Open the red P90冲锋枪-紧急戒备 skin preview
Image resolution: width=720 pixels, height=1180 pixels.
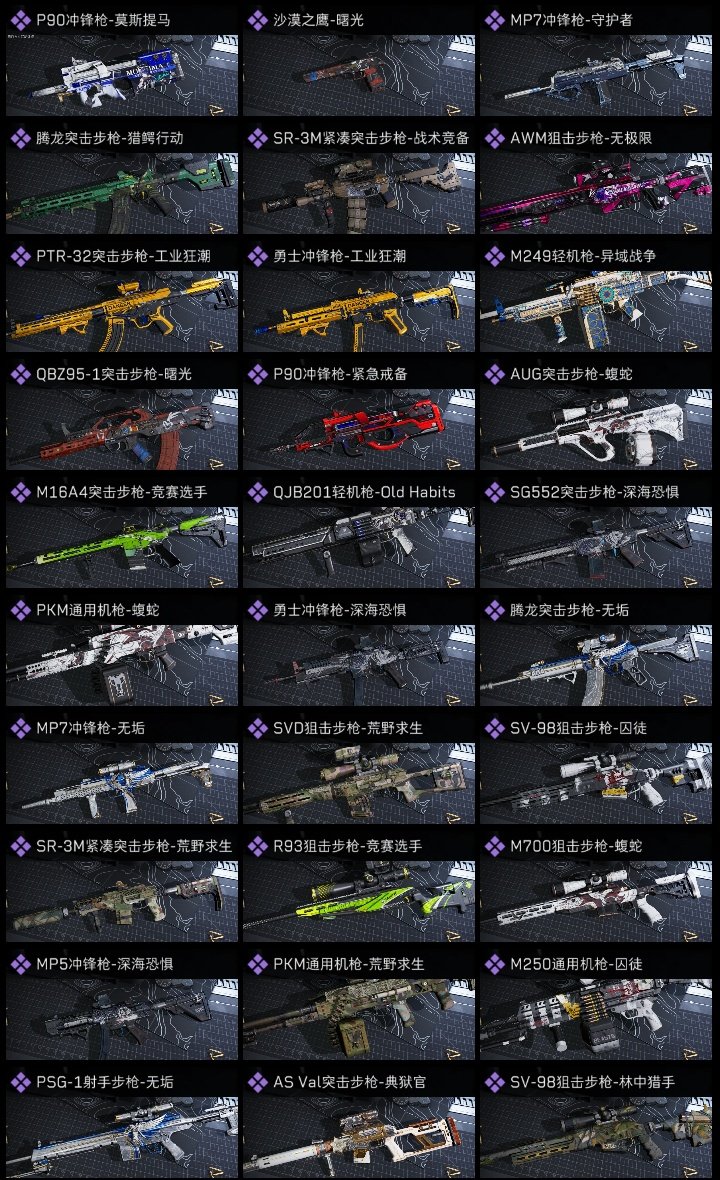[359, 430]
